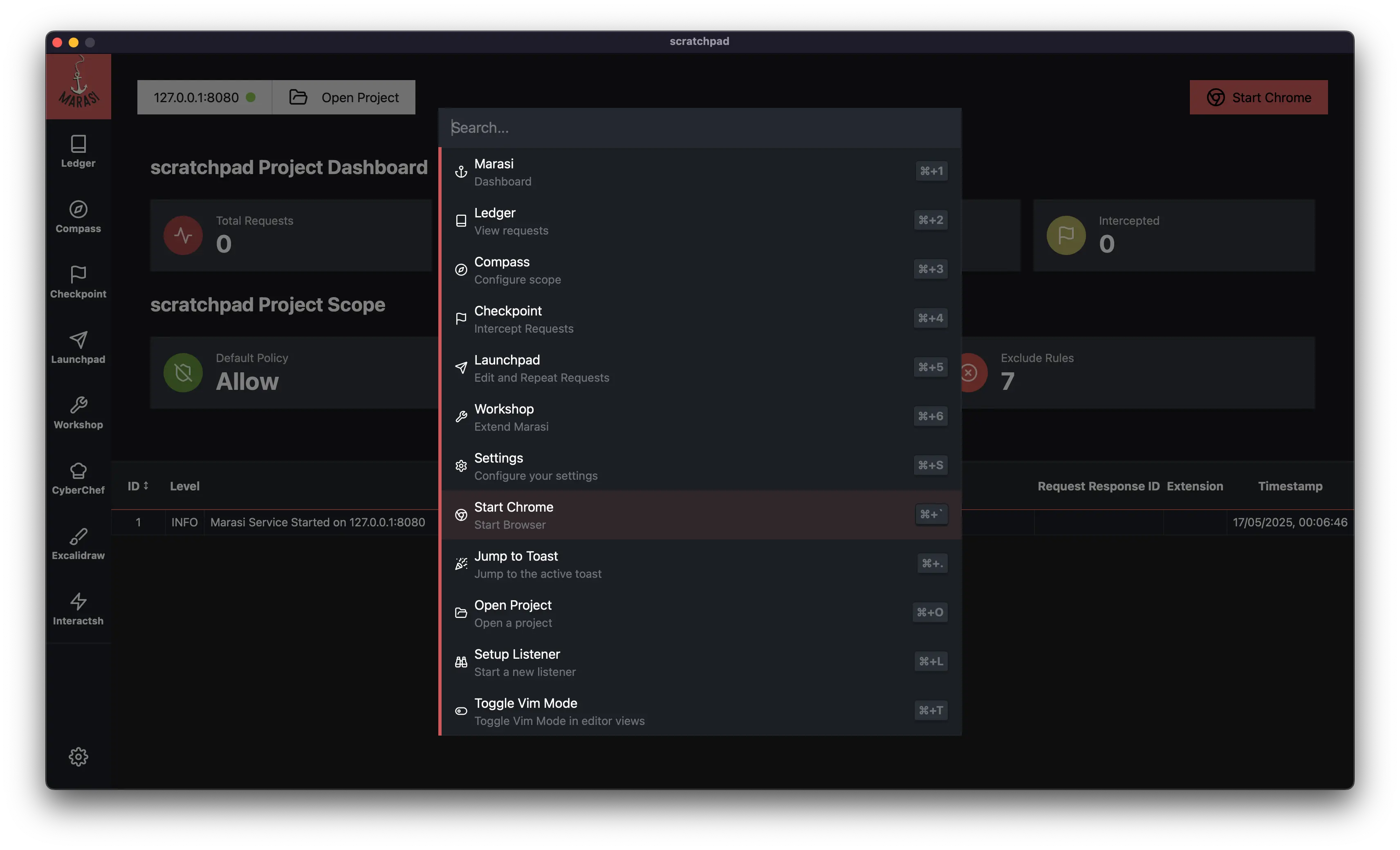Click the green listener status dot
The width and height of the screenshot is (1400, 850).
(x=251, y=98)
